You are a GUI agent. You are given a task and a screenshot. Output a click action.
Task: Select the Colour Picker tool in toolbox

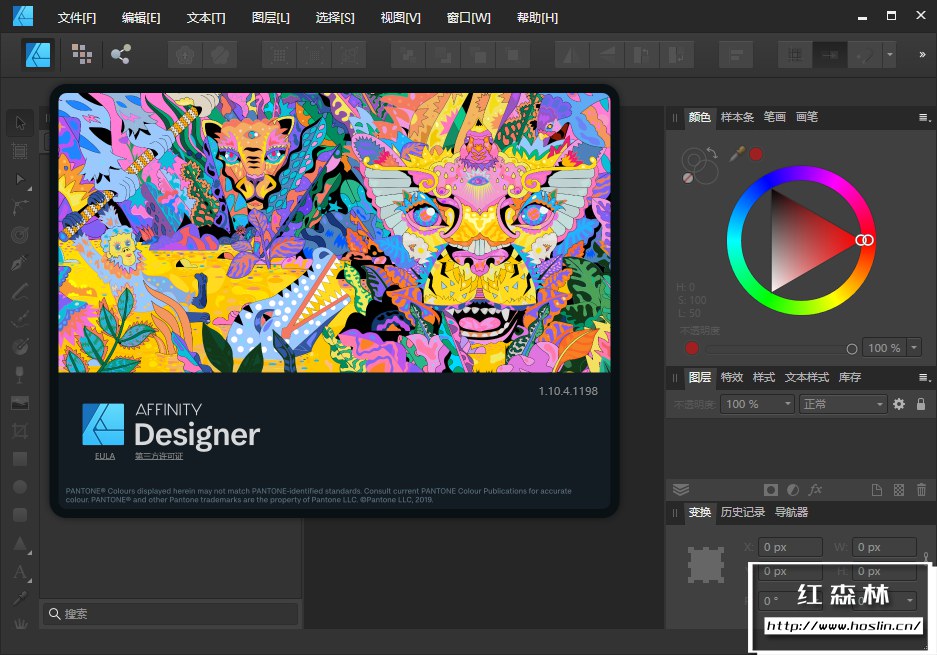tap(20, 599)
